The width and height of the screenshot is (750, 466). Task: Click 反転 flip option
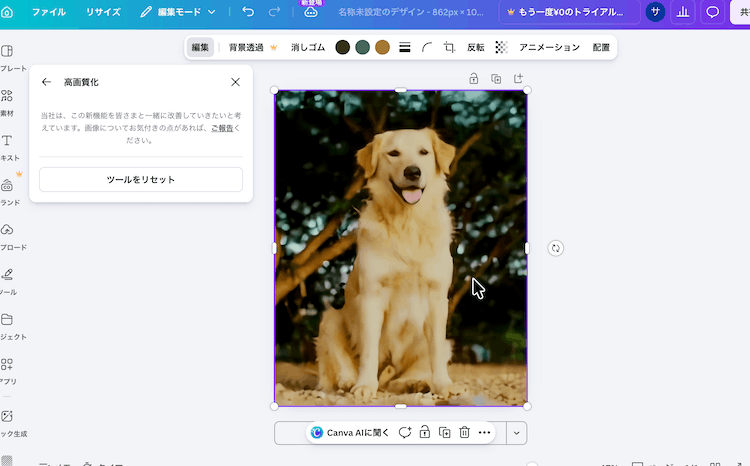coord(475,47)
